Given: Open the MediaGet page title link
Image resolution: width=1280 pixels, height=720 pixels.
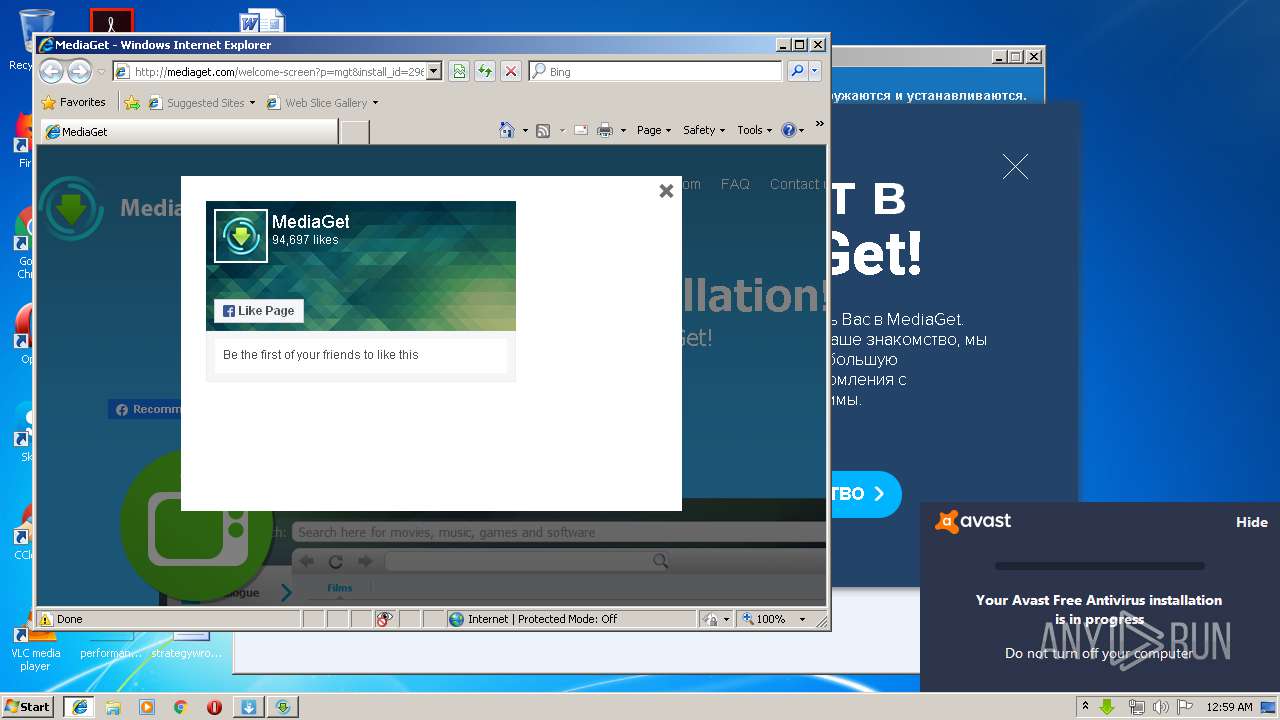Looking at the screenshot, I should coord(311,222).
